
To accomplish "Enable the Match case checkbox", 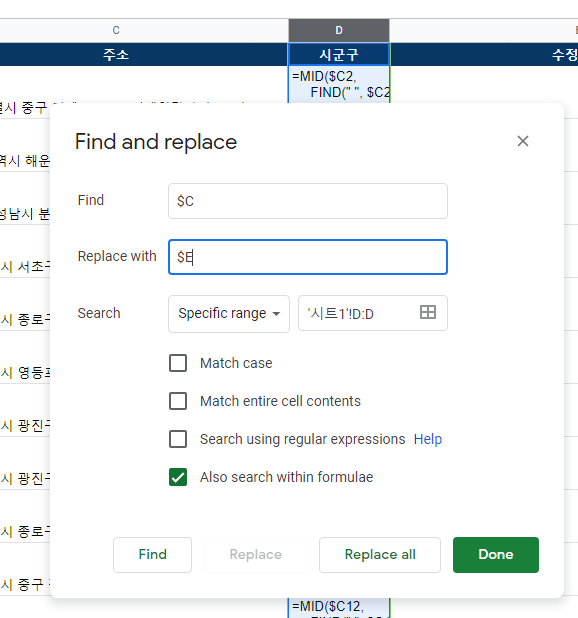I will click(x=178, y=363).
